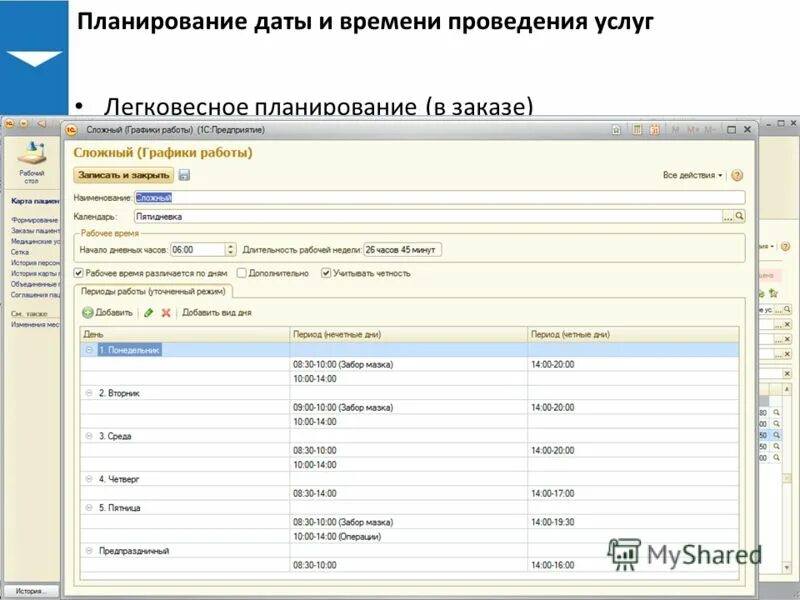Click the red X delete icon
Screen dimensions: 800x600
pyautogui.click(x=164, y=313)
